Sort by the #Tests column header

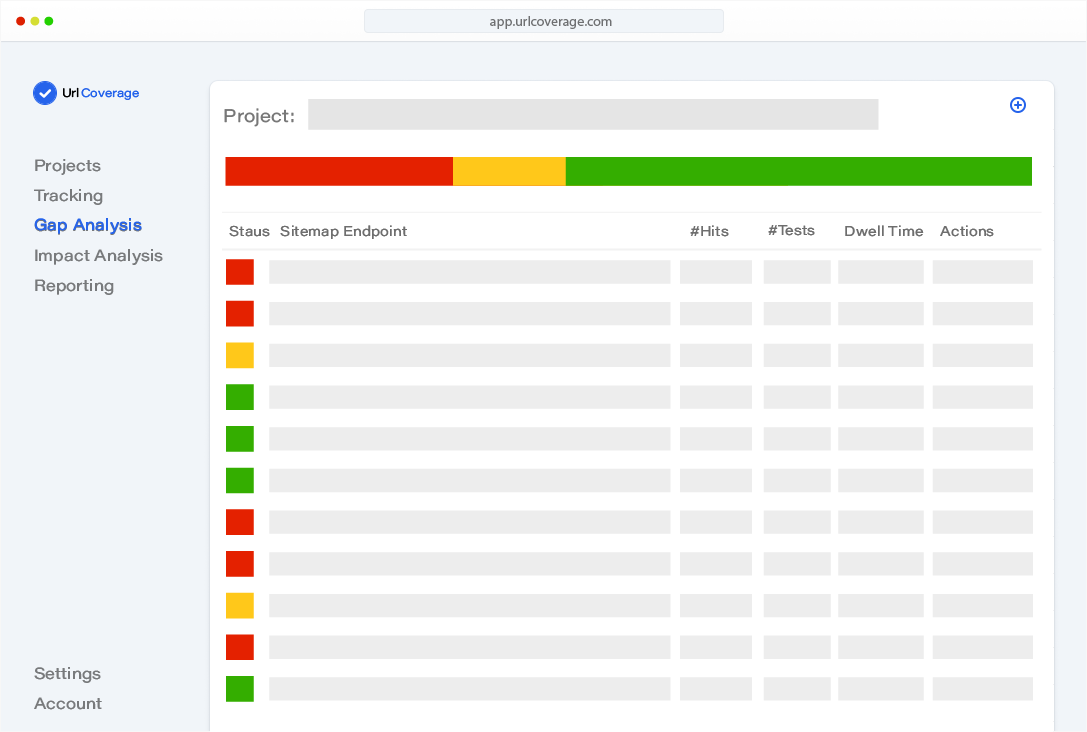[x=791, y=231]
